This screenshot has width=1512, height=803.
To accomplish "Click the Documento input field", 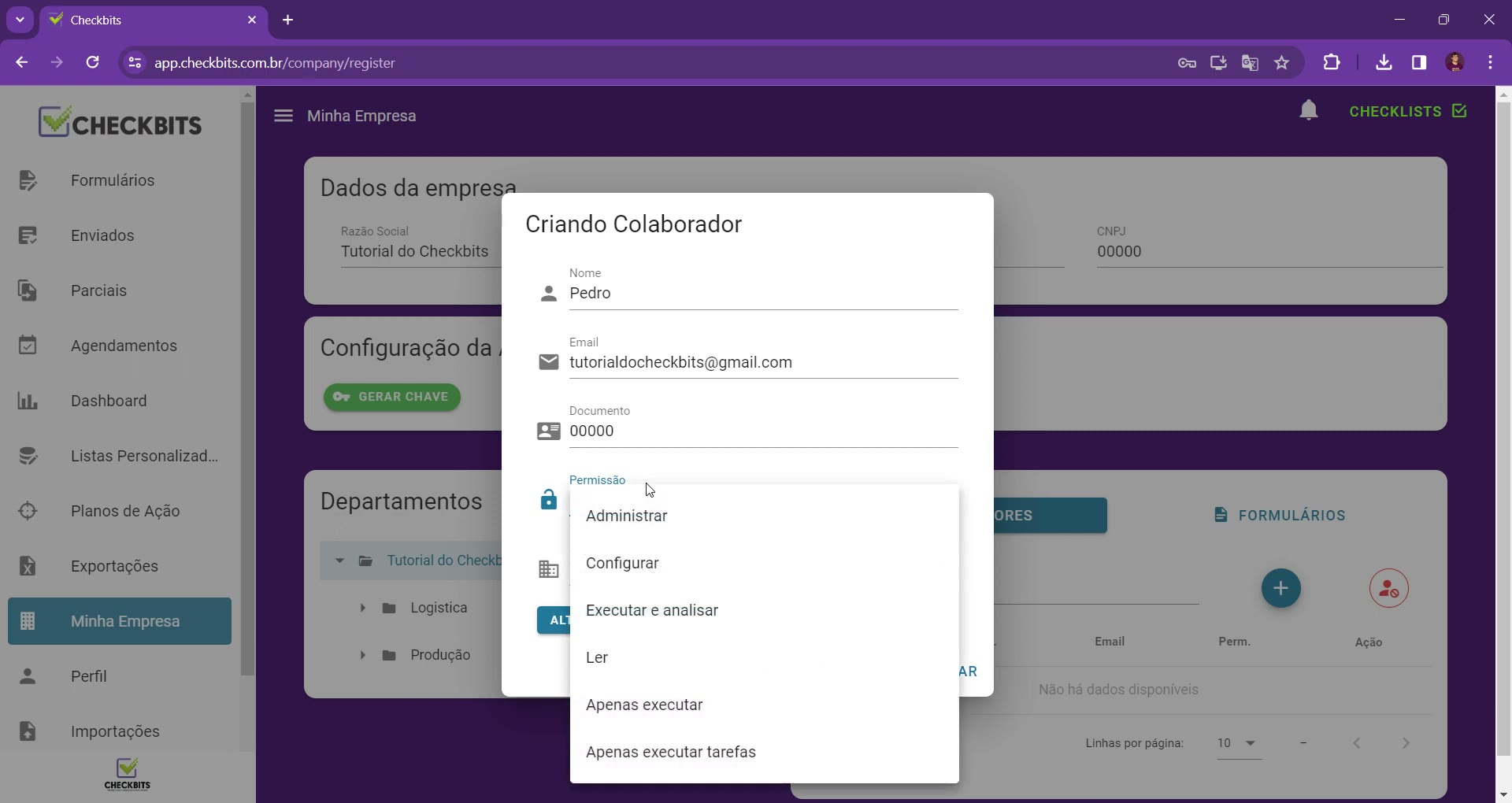I will click(763, 431).
